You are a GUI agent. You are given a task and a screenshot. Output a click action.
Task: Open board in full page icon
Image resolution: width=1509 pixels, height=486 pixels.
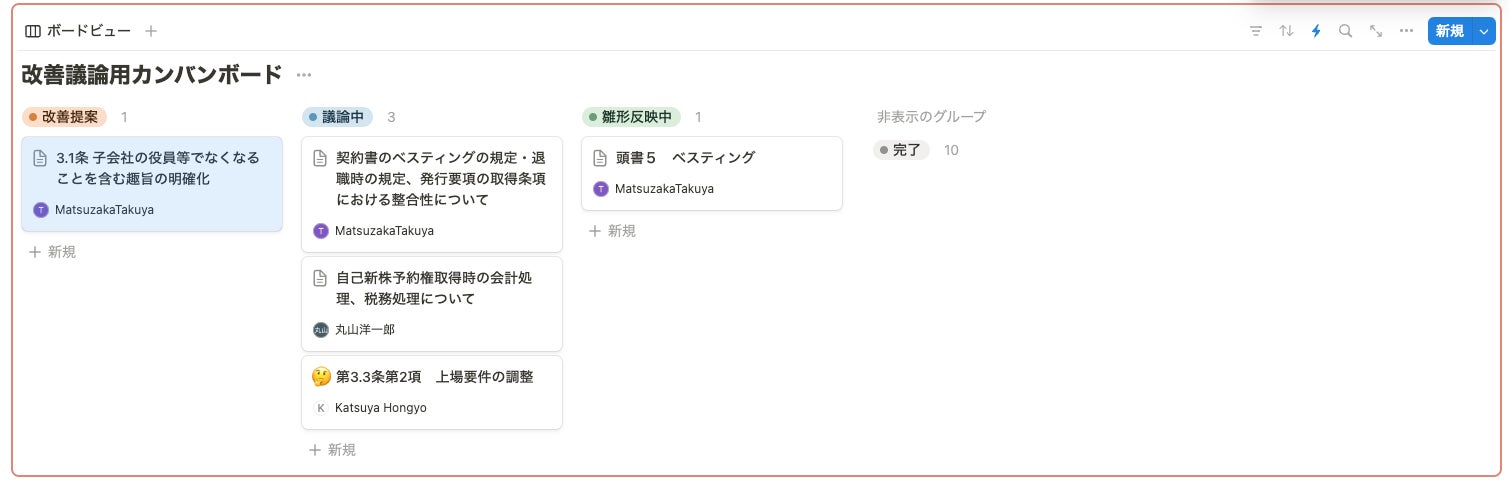[1376, 31]
